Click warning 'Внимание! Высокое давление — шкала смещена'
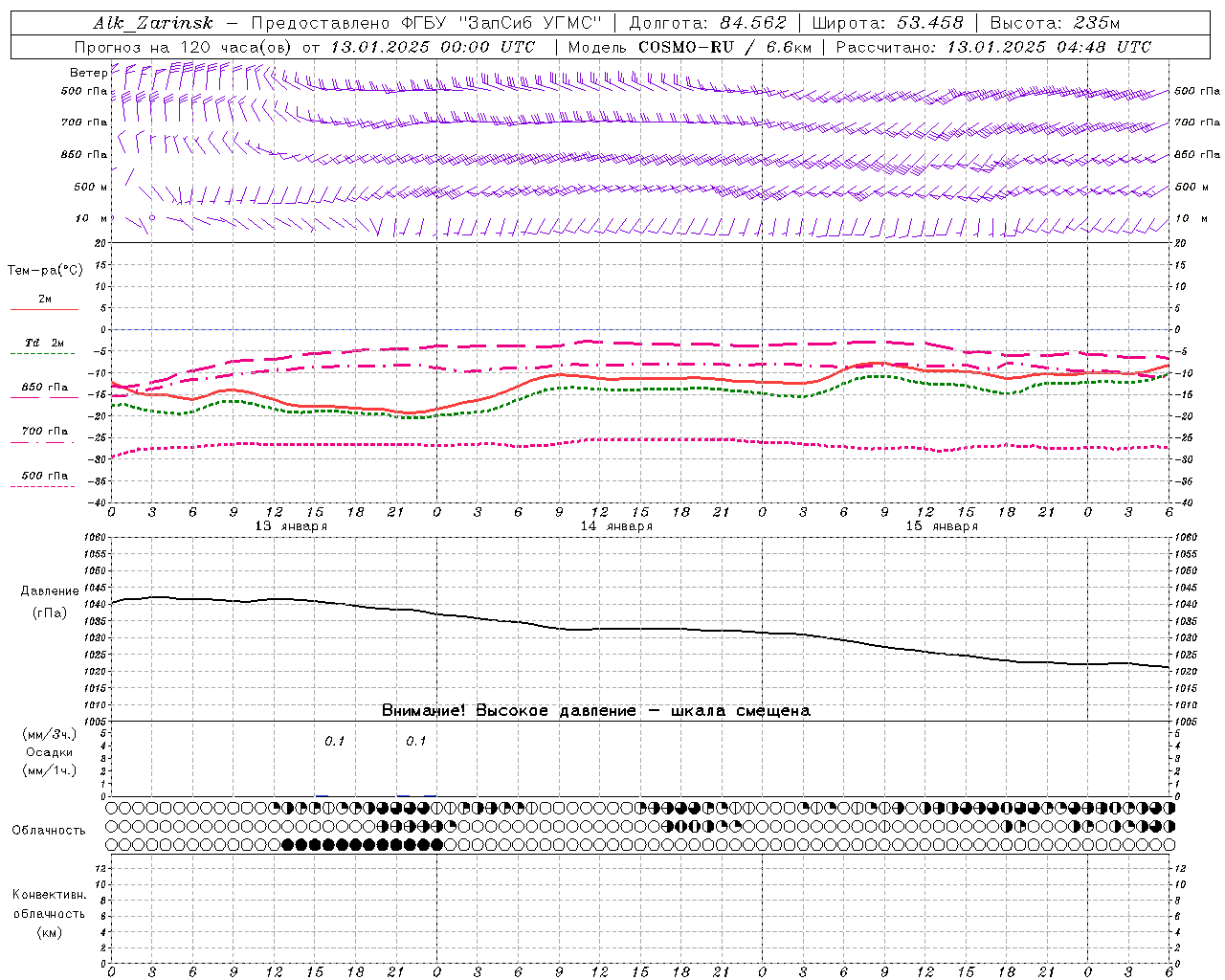Screen dimensions: 1225x980 [x=595, y=711]
